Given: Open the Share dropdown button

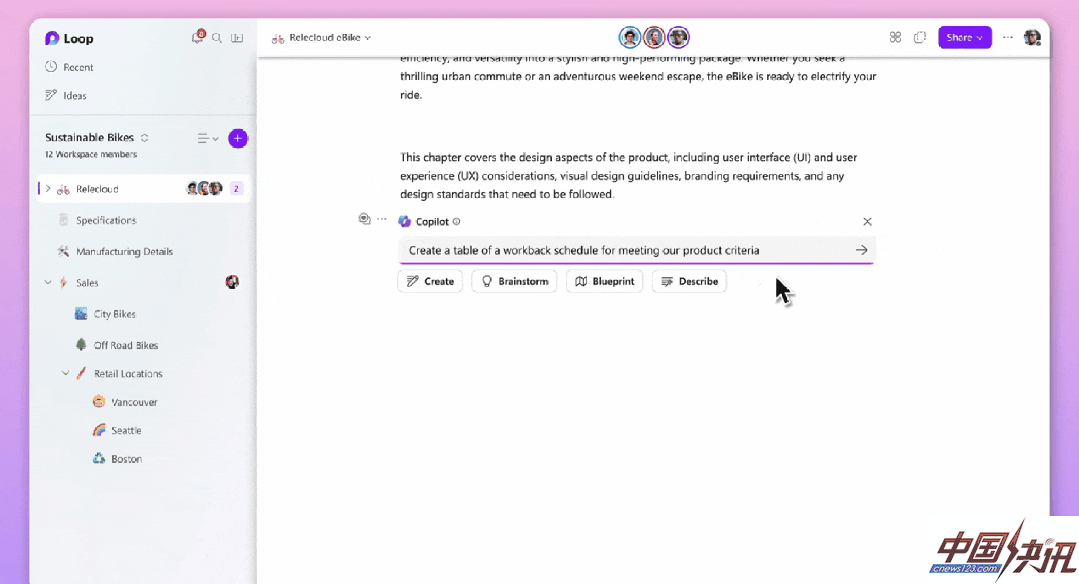Looking at the screenshot, I should 965,37.
